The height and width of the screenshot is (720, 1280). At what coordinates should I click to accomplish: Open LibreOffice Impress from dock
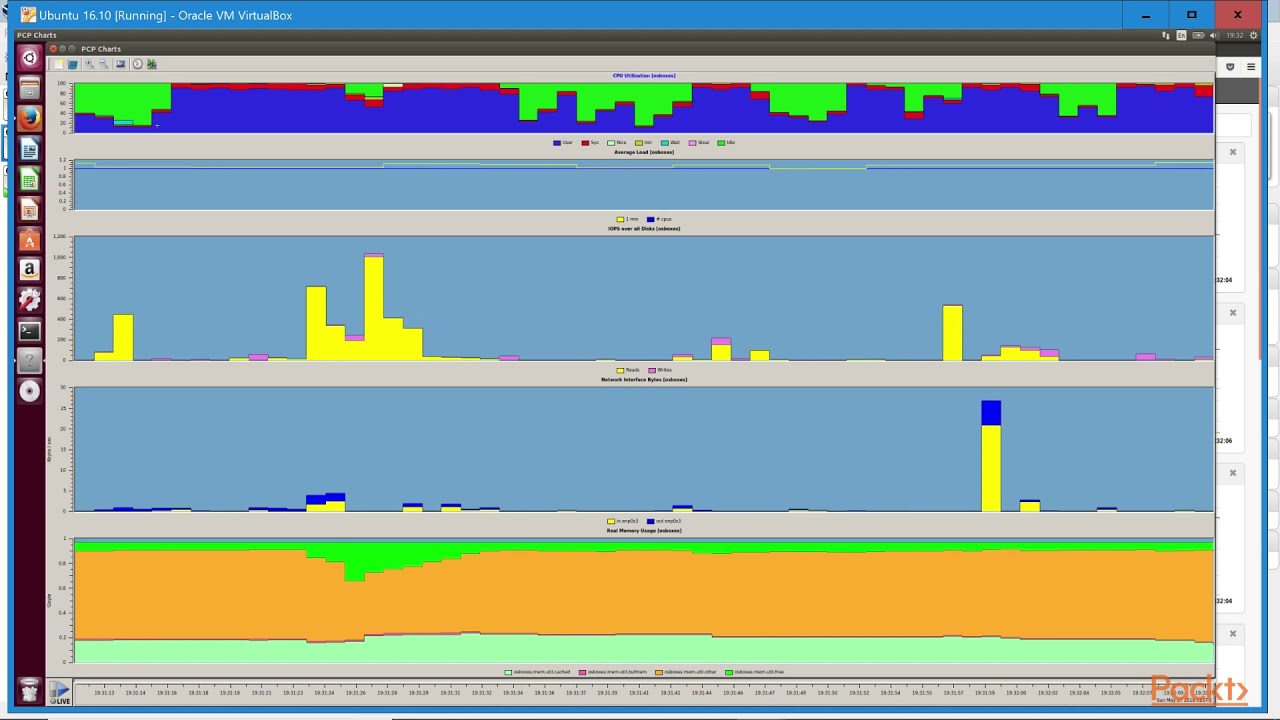(x=29, y=209)
